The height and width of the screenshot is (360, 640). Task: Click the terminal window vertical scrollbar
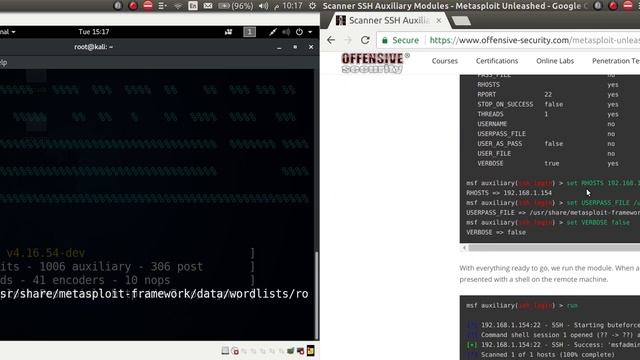click(316, 296)
